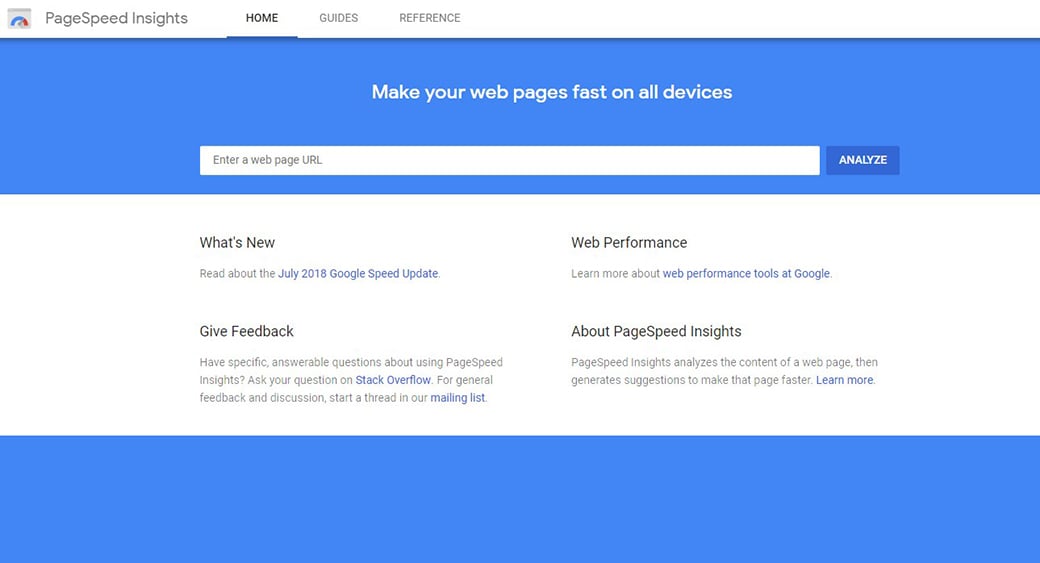Open the July 2018 Google Speed Update link

pos(358,273)
